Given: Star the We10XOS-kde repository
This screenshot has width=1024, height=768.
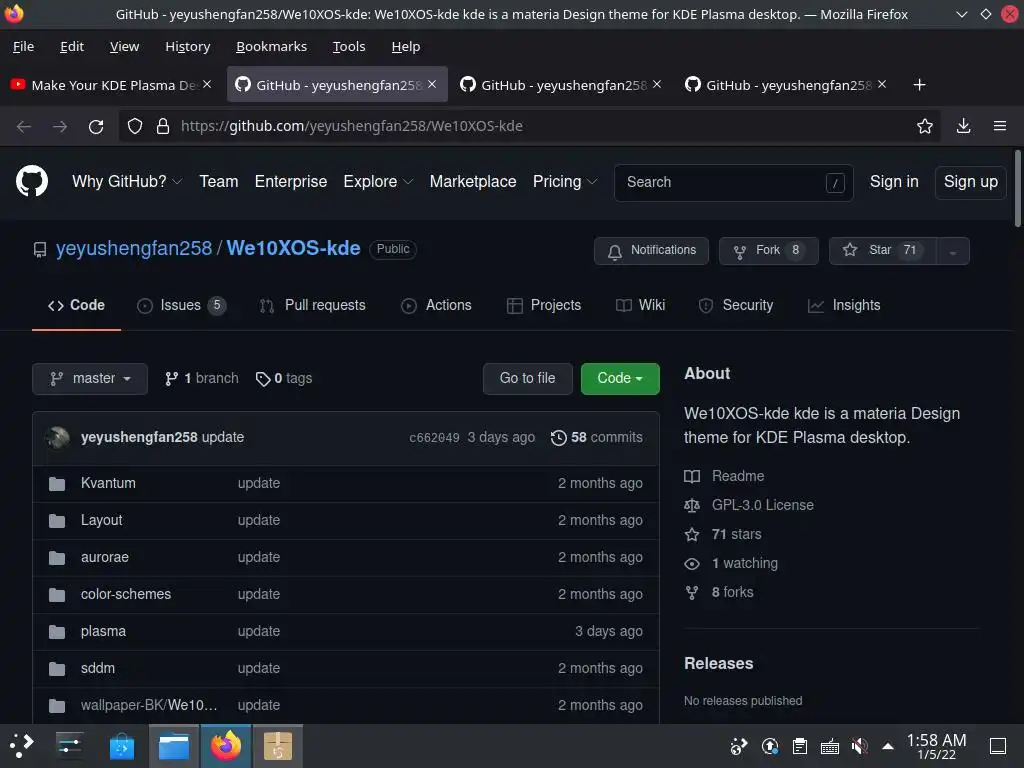Looking at the screenshot, I should [x=882, y=251].
